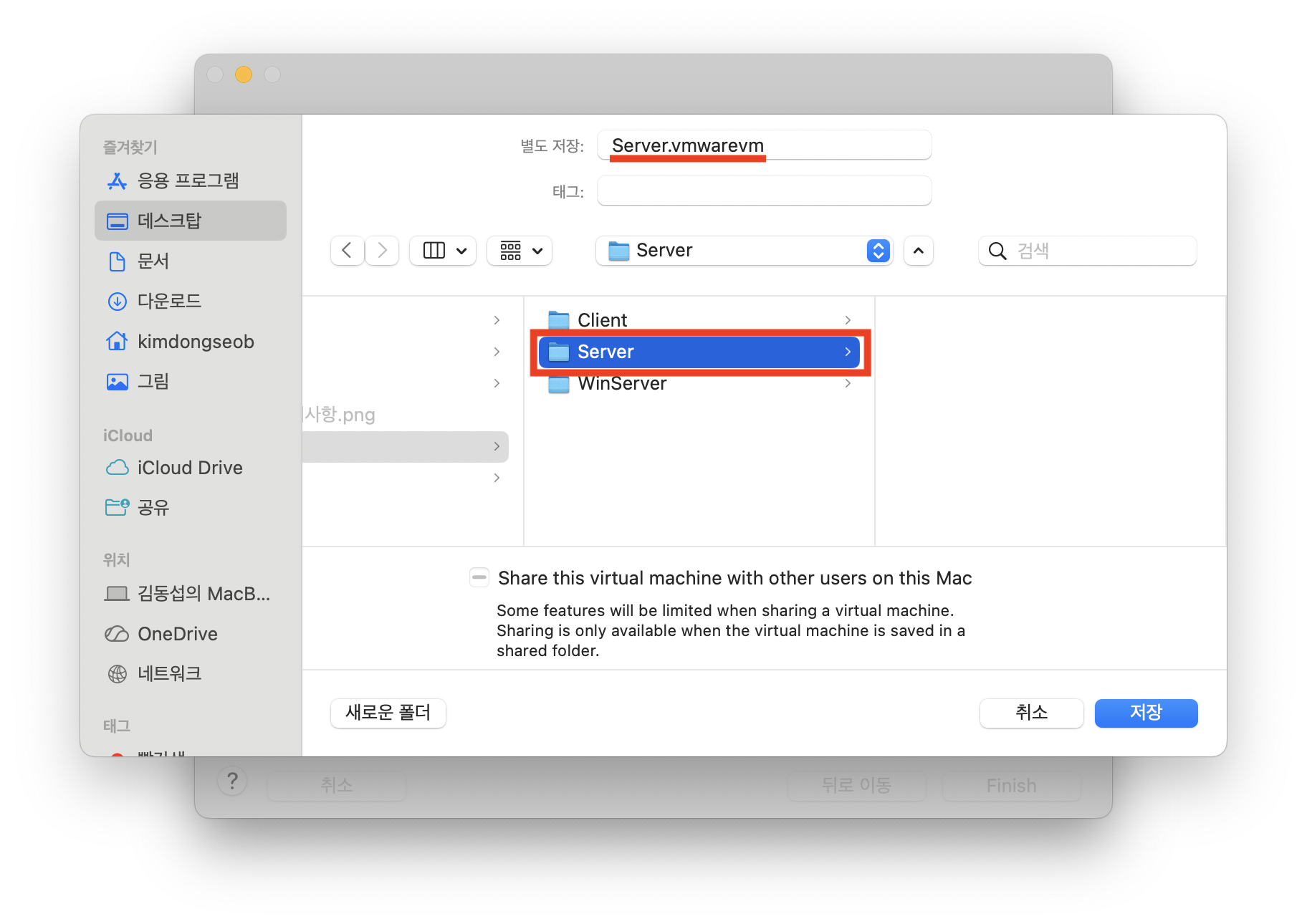1307x924 pixels.
Task: Go back with the left arrow button
Action: click(x=348, y=251)
